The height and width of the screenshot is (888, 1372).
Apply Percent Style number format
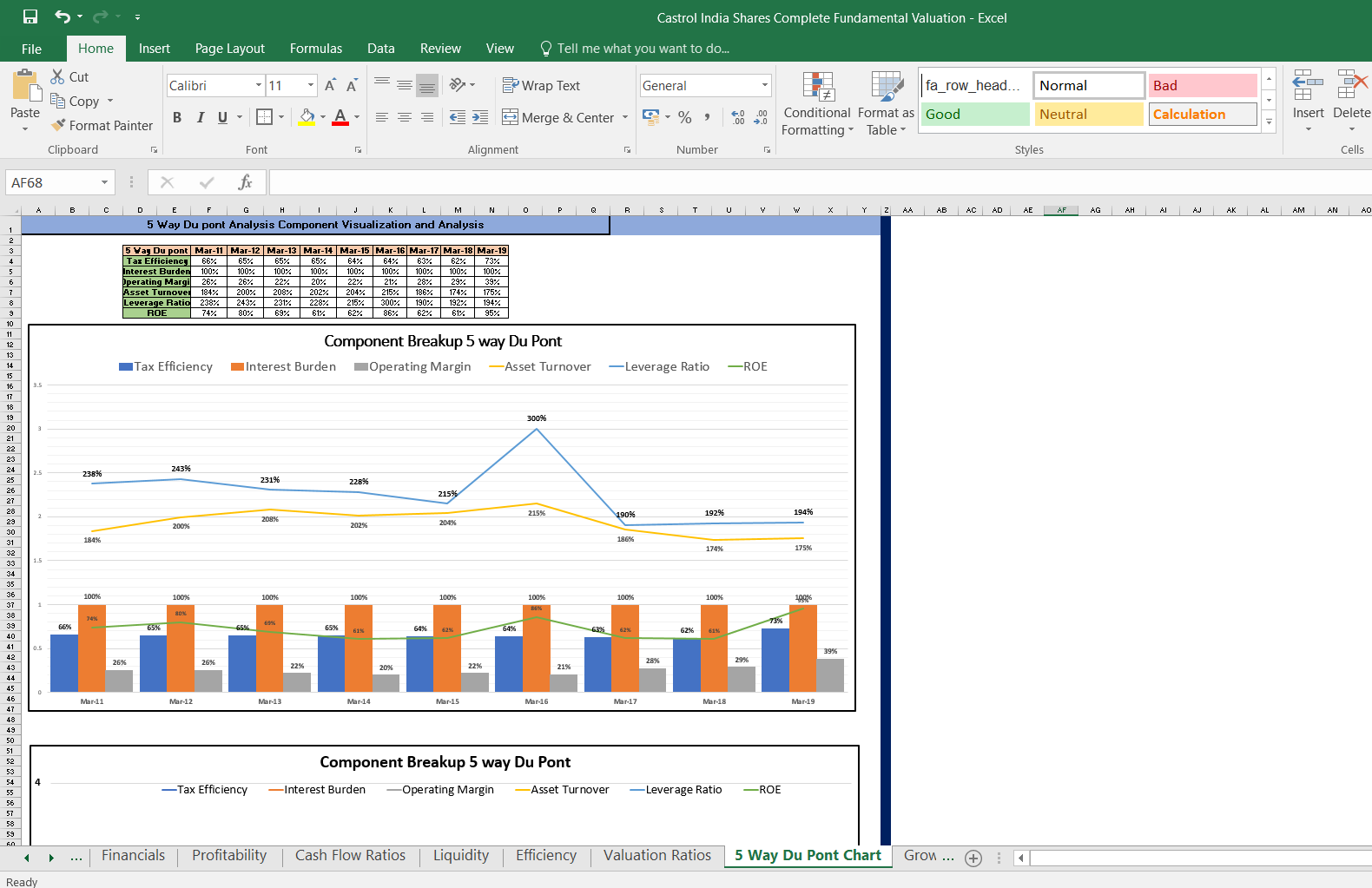685,116
